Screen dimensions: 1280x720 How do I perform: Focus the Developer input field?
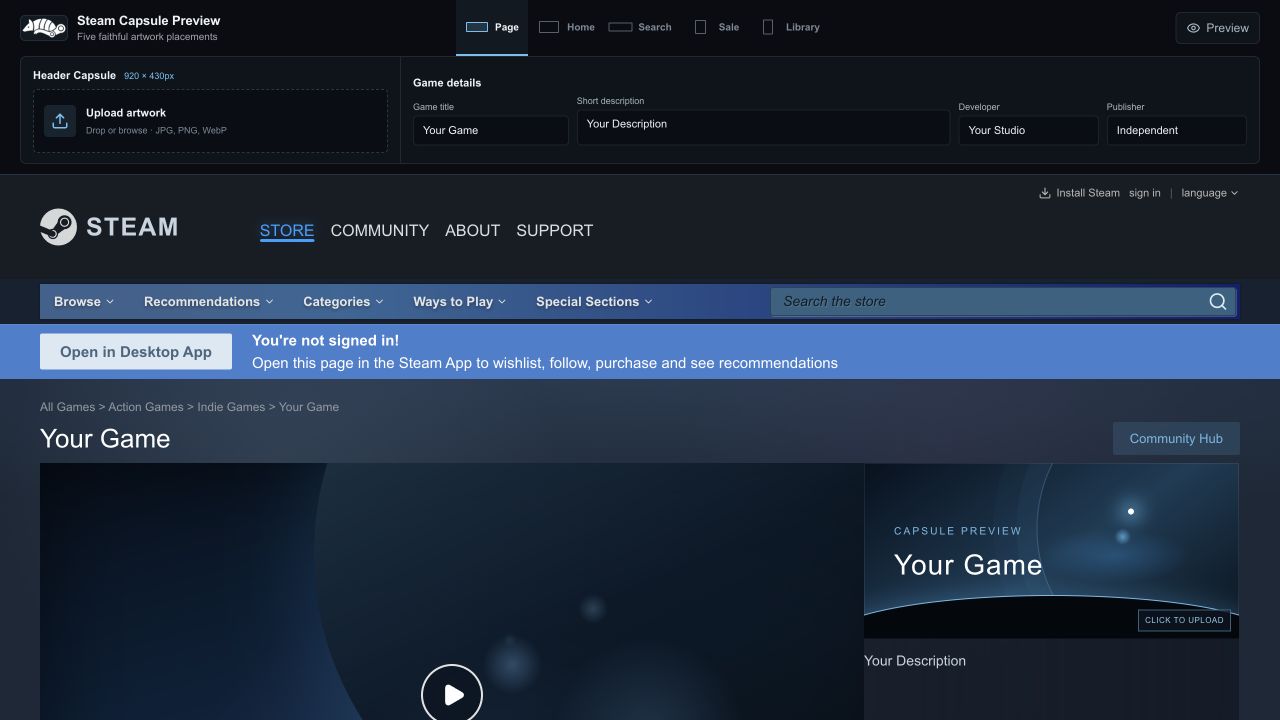(1028, 130)
